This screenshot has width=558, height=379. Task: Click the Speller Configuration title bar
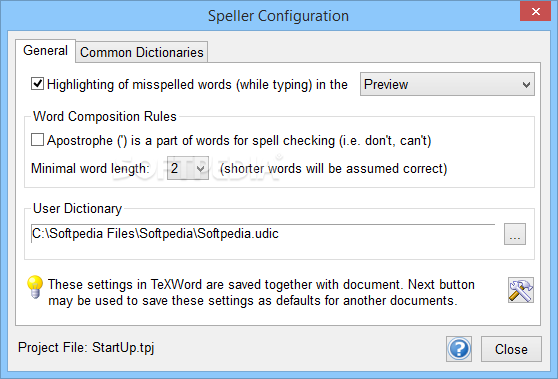[x=278, y=16]
